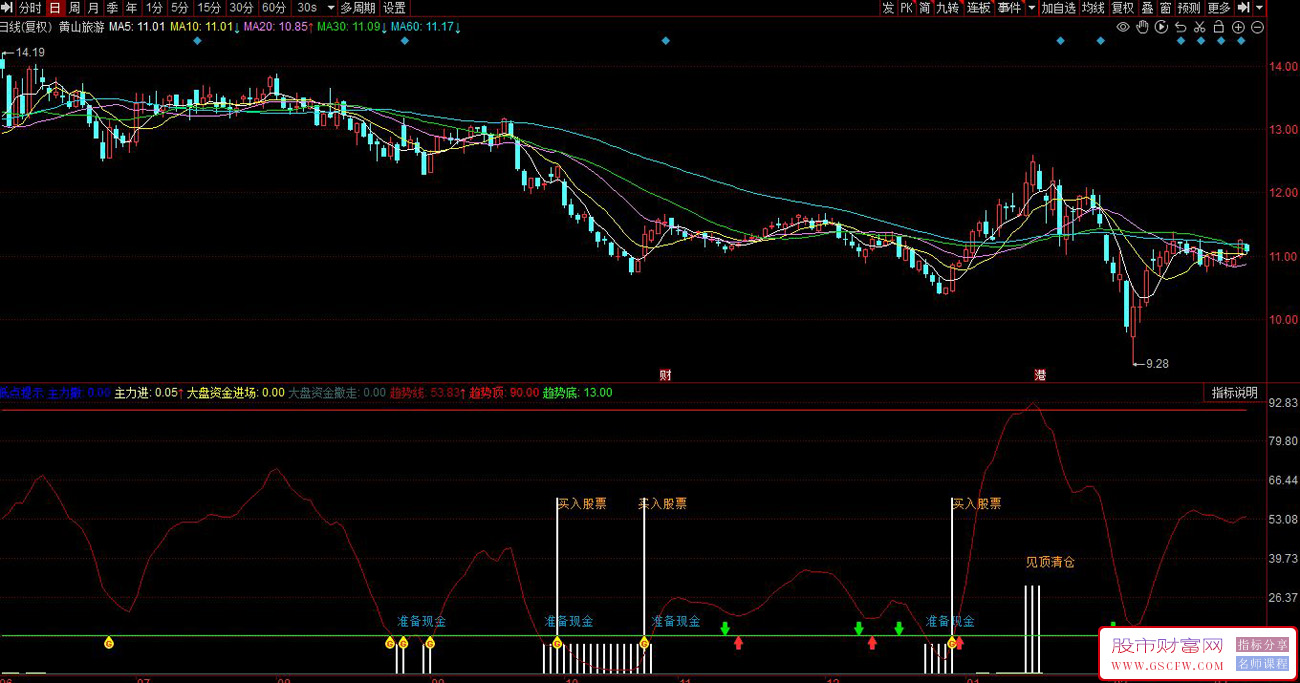Open 复权 adjustment option
This screenshot has height=683, width=1300.
click(x=1123, y=8)
